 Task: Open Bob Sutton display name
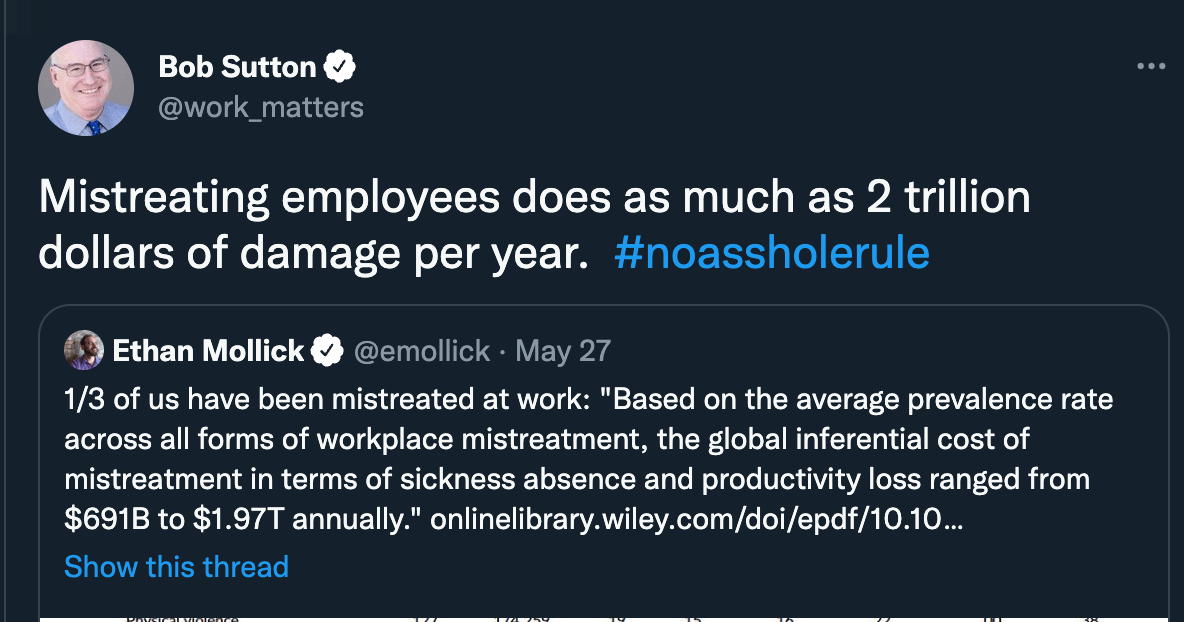click(237, 67)
